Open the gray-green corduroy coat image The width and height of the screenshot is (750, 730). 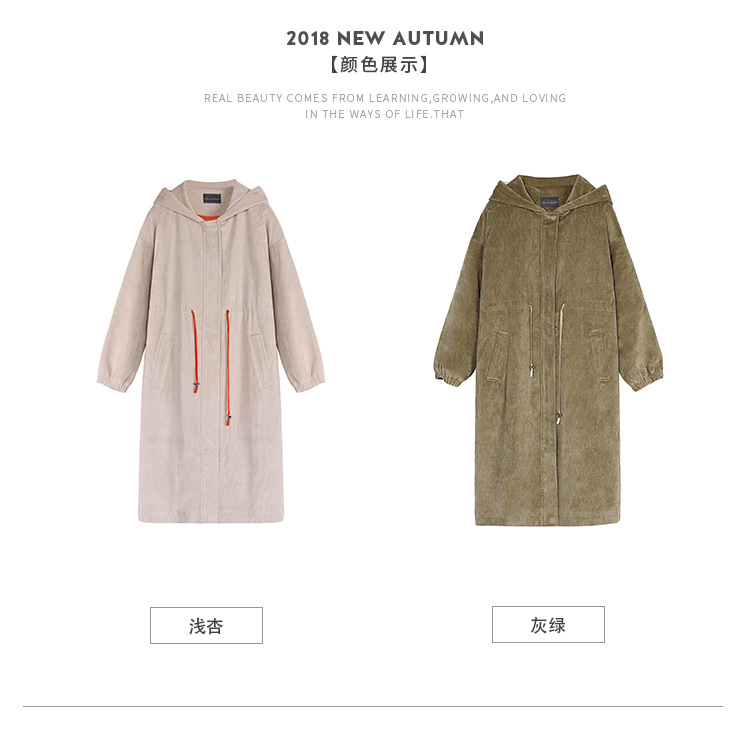tap(548, 350)
